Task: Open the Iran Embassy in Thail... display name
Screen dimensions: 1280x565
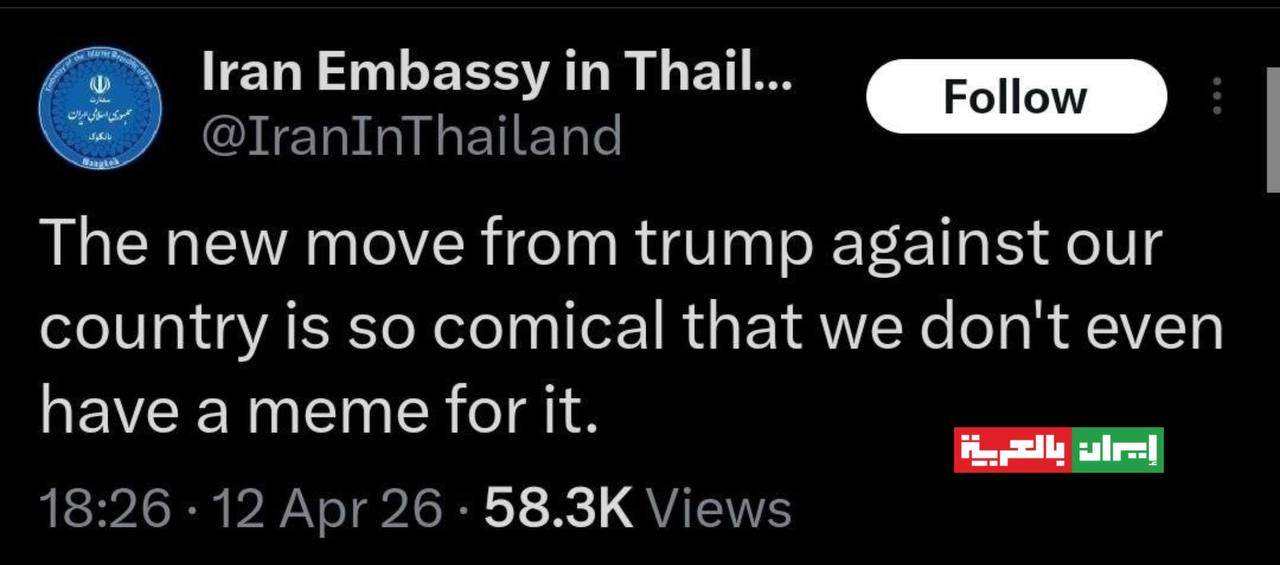Action: tap(497, 72)
